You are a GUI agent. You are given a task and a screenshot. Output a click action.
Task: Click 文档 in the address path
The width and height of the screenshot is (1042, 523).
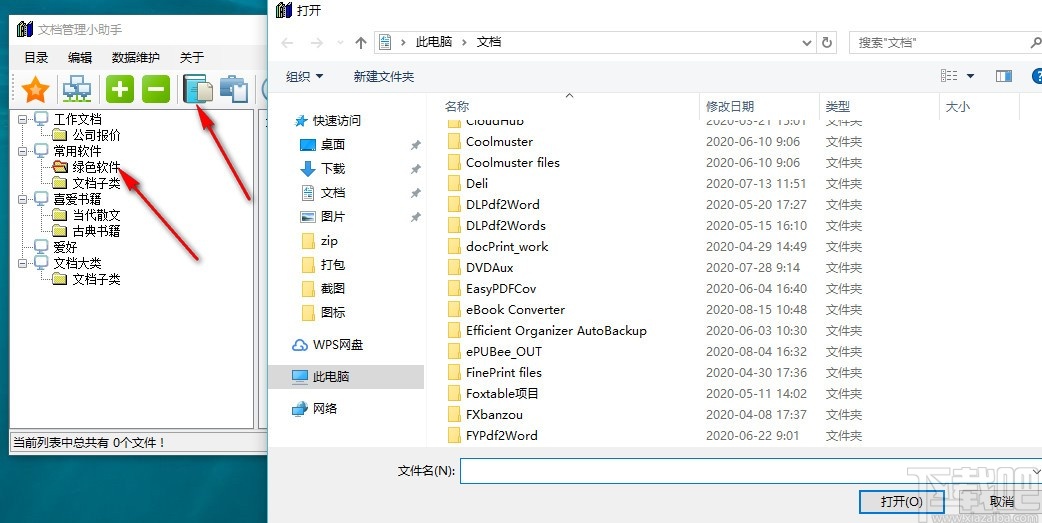click(489, 42)
